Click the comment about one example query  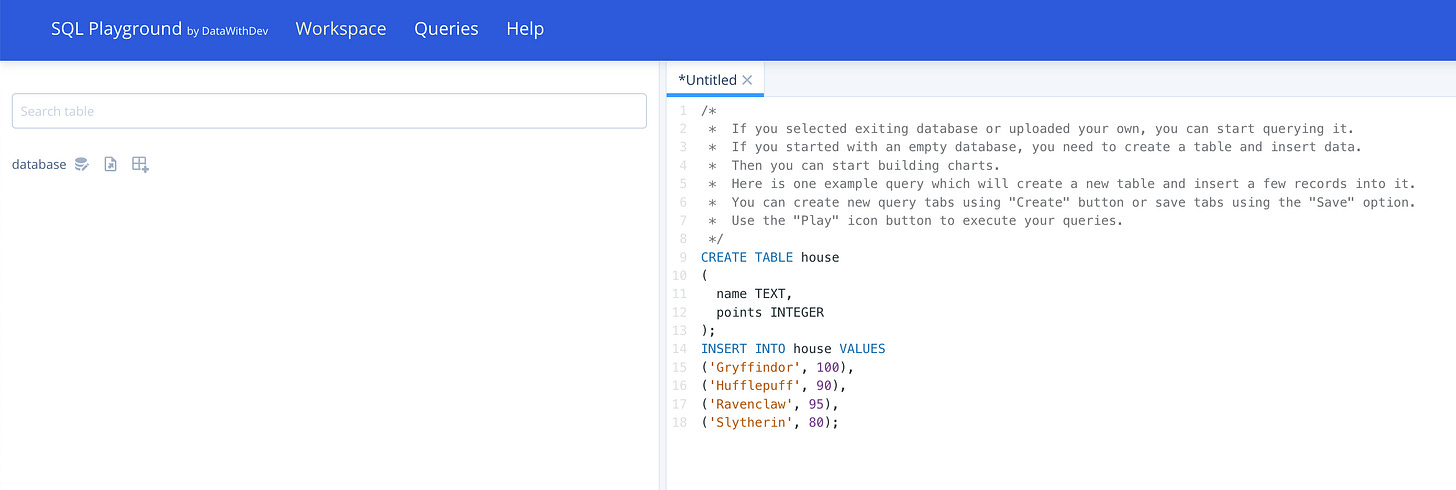click(1062, 184)
